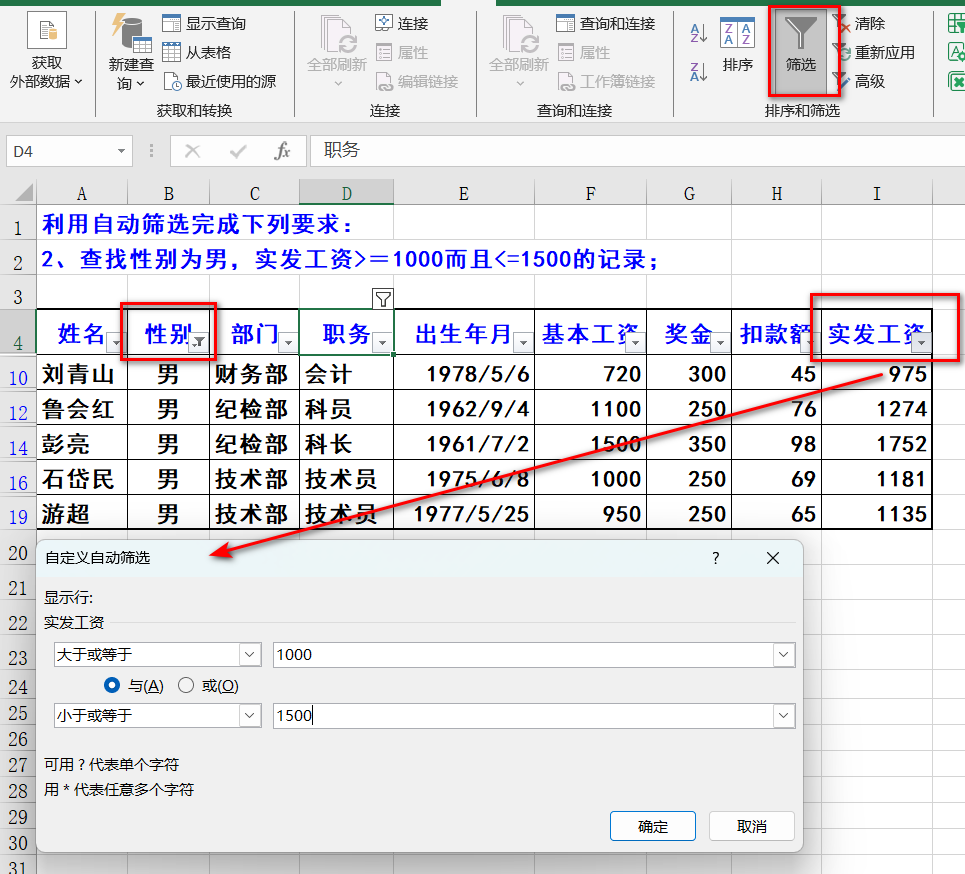Open the 小于或等于 operator dropdown

click(x=250, y=716)
